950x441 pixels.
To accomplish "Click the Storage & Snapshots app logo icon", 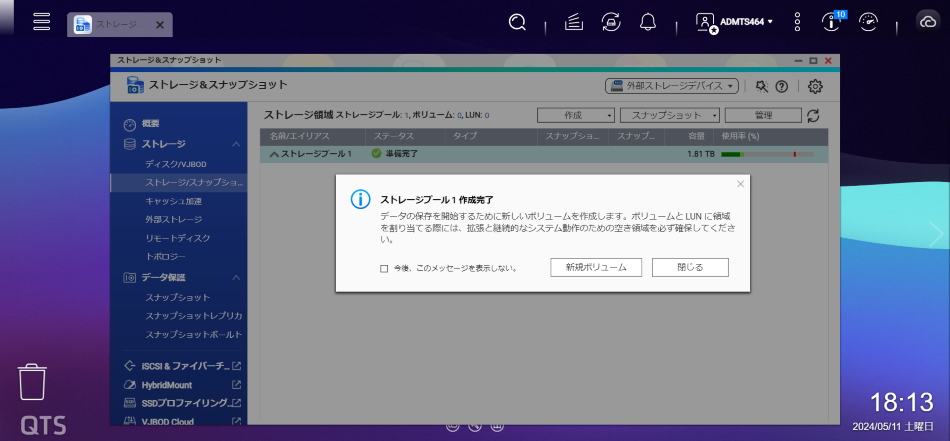I will pyautogui.click(x=135, y=85).
